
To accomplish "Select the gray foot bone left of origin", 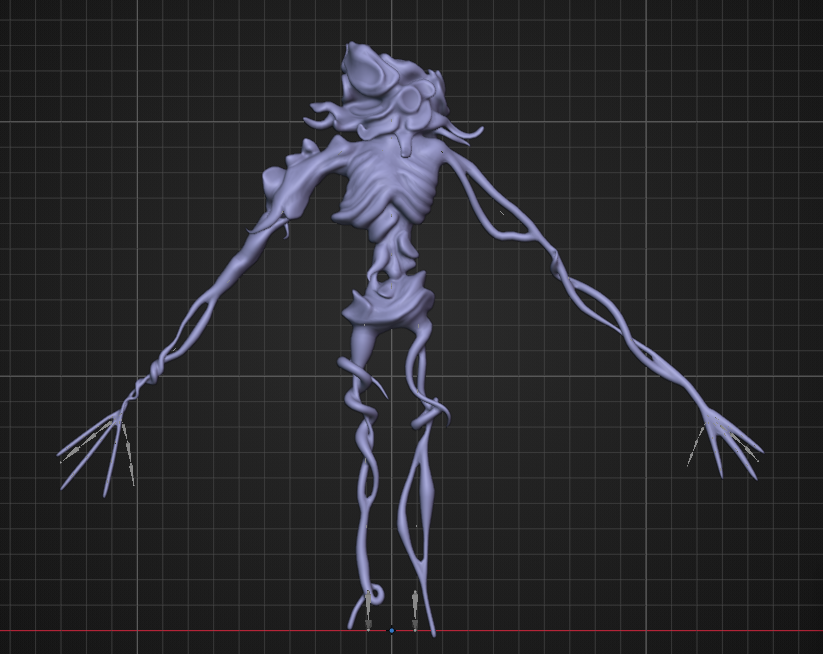I will click(368, 609).
